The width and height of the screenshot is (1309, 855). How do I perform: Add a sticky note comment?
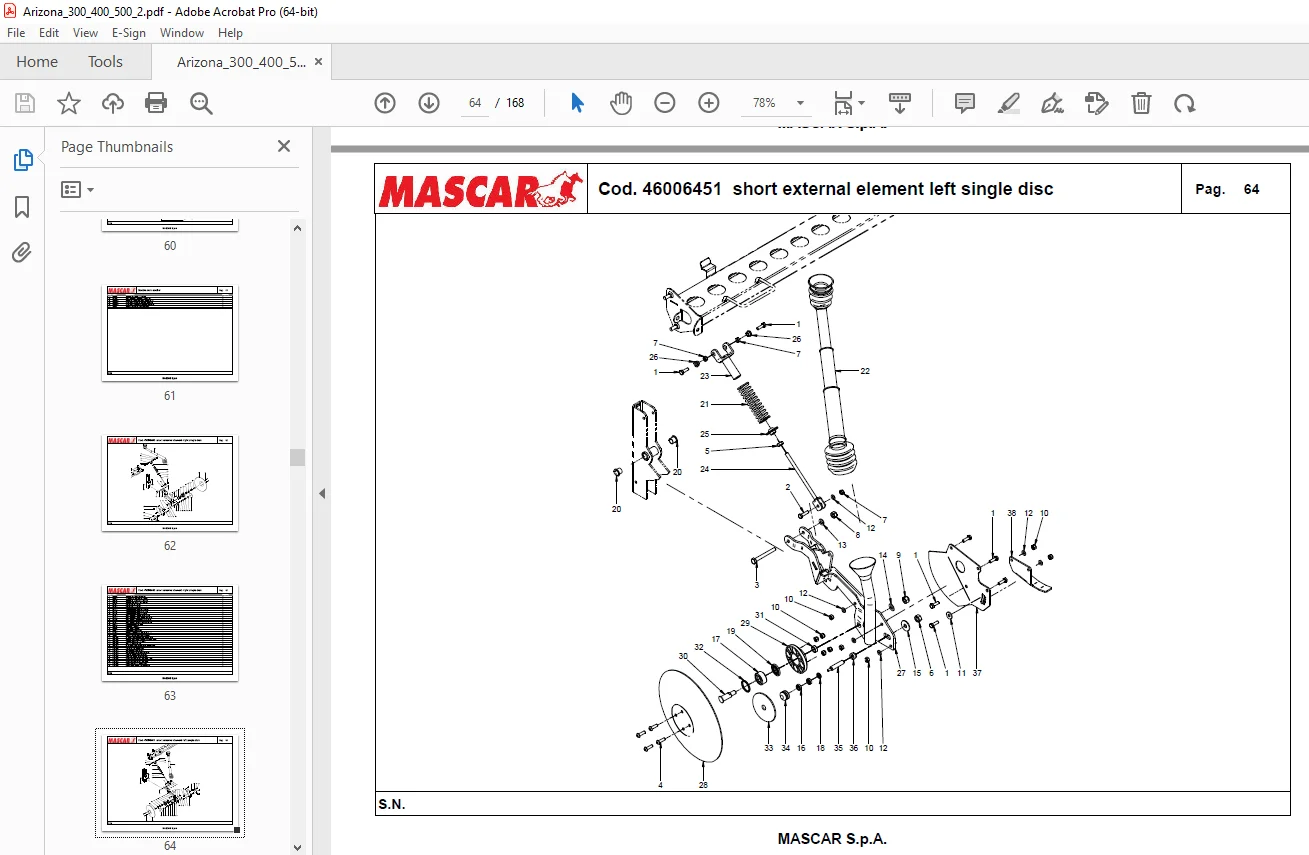click(x=965, y=103)
